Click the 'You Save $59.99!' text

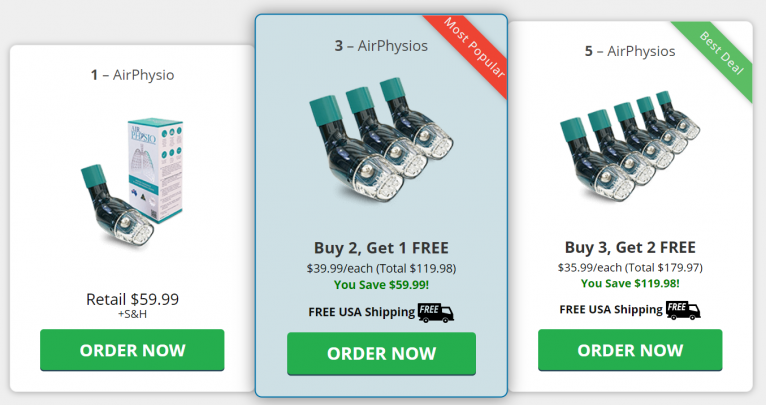(381, 285)
